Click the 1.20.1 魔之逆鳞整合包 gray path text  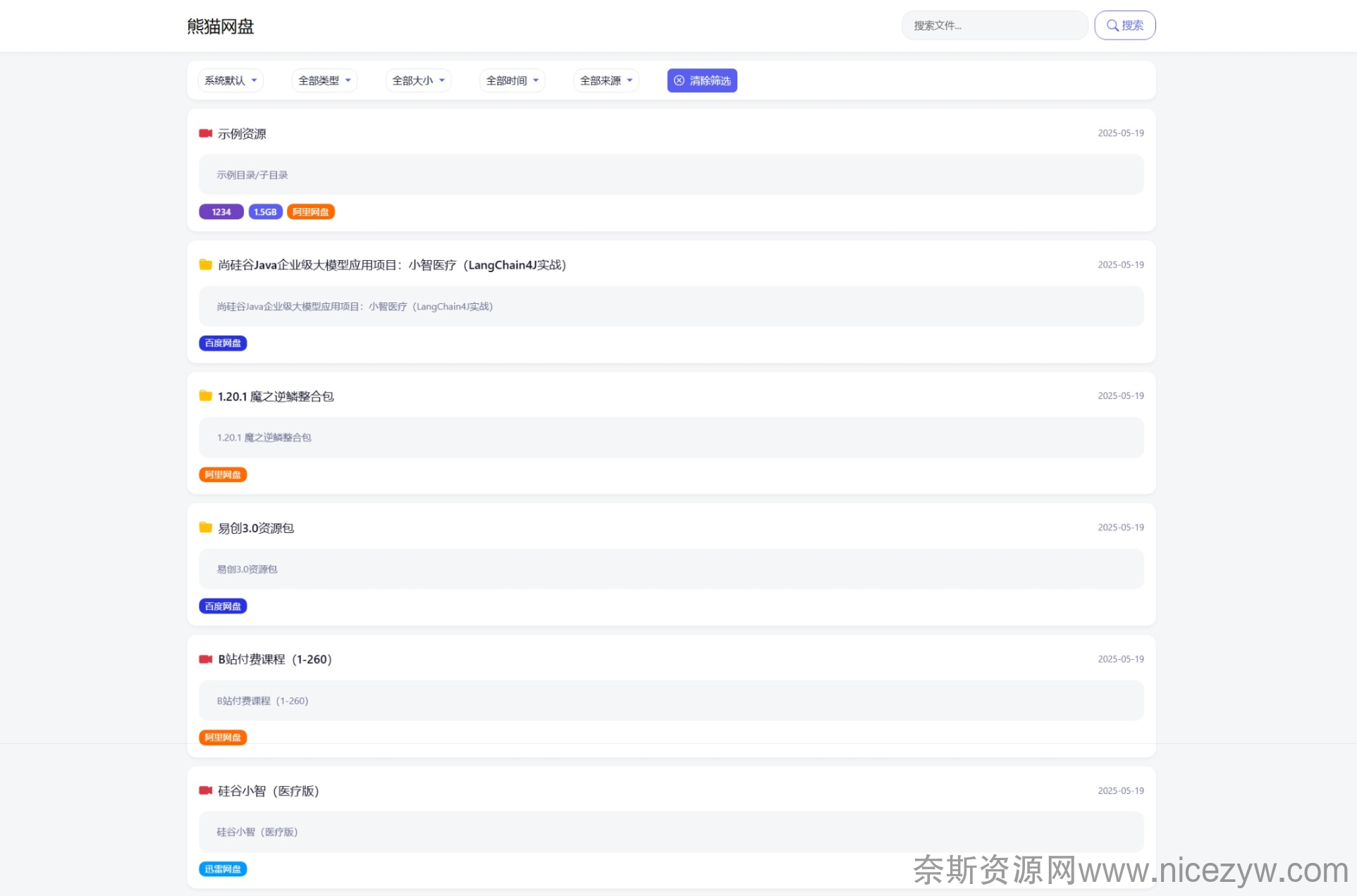point(264,438)
